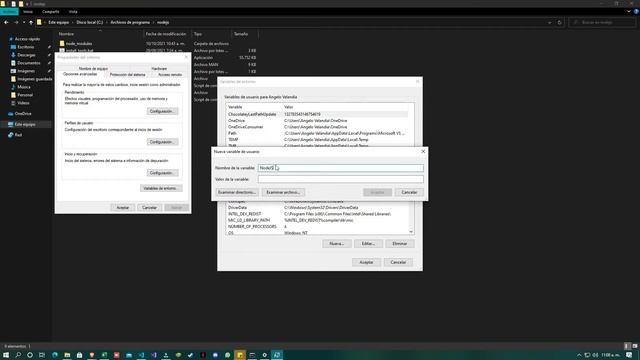Select the Path user variable row
This screenshot has height=360, width=640.
[x=317, y=133]
